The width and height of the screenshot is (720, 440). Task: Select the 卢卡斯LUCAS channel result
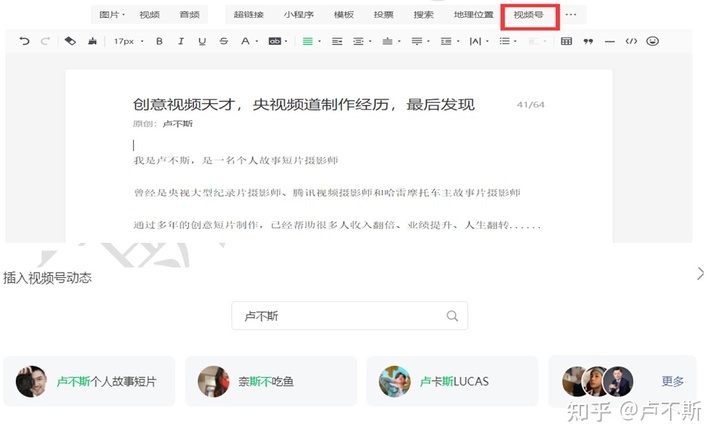[452, 381]
